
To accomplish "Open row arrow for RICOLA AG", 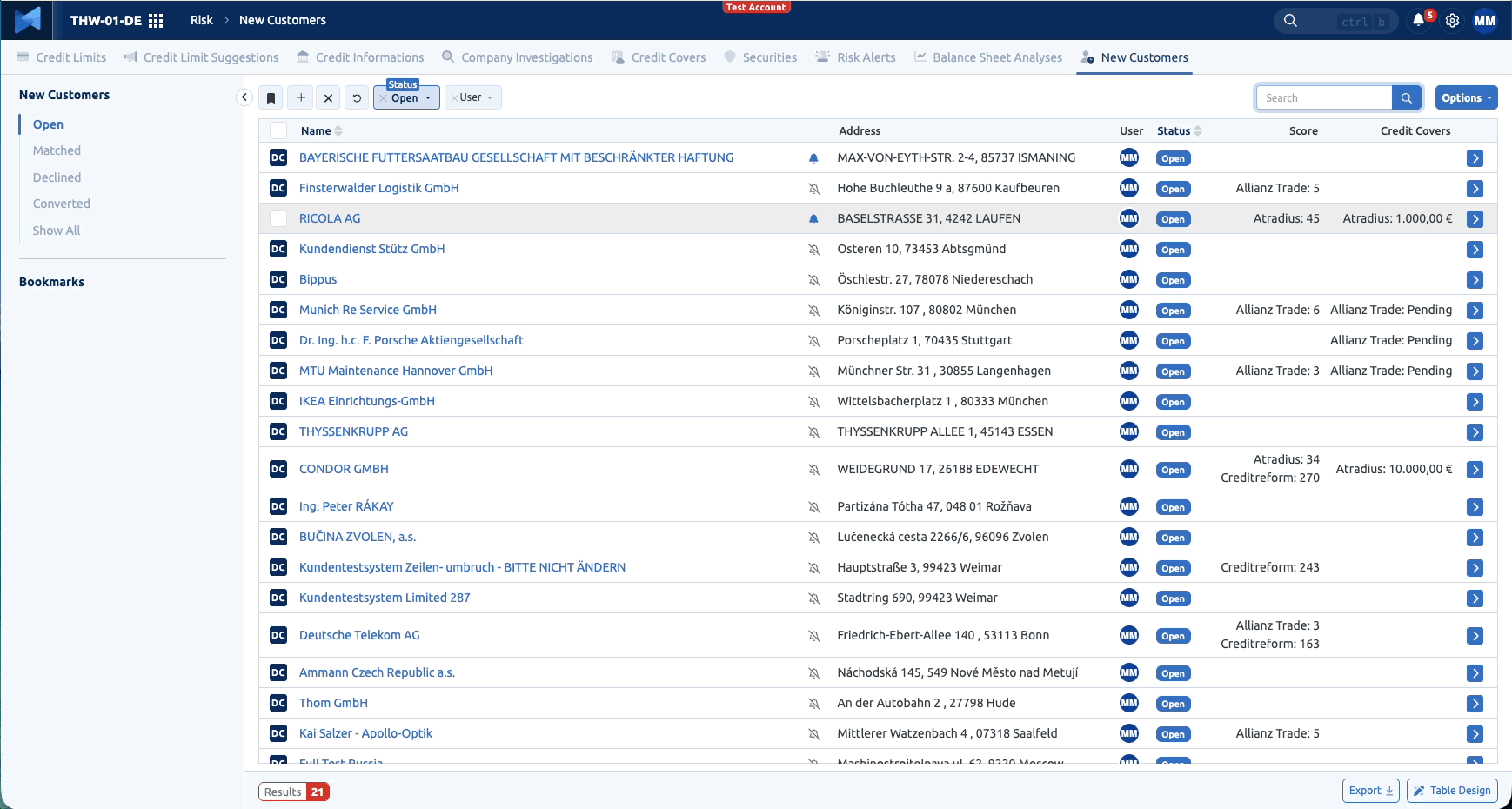I will tap(1475, 219).
